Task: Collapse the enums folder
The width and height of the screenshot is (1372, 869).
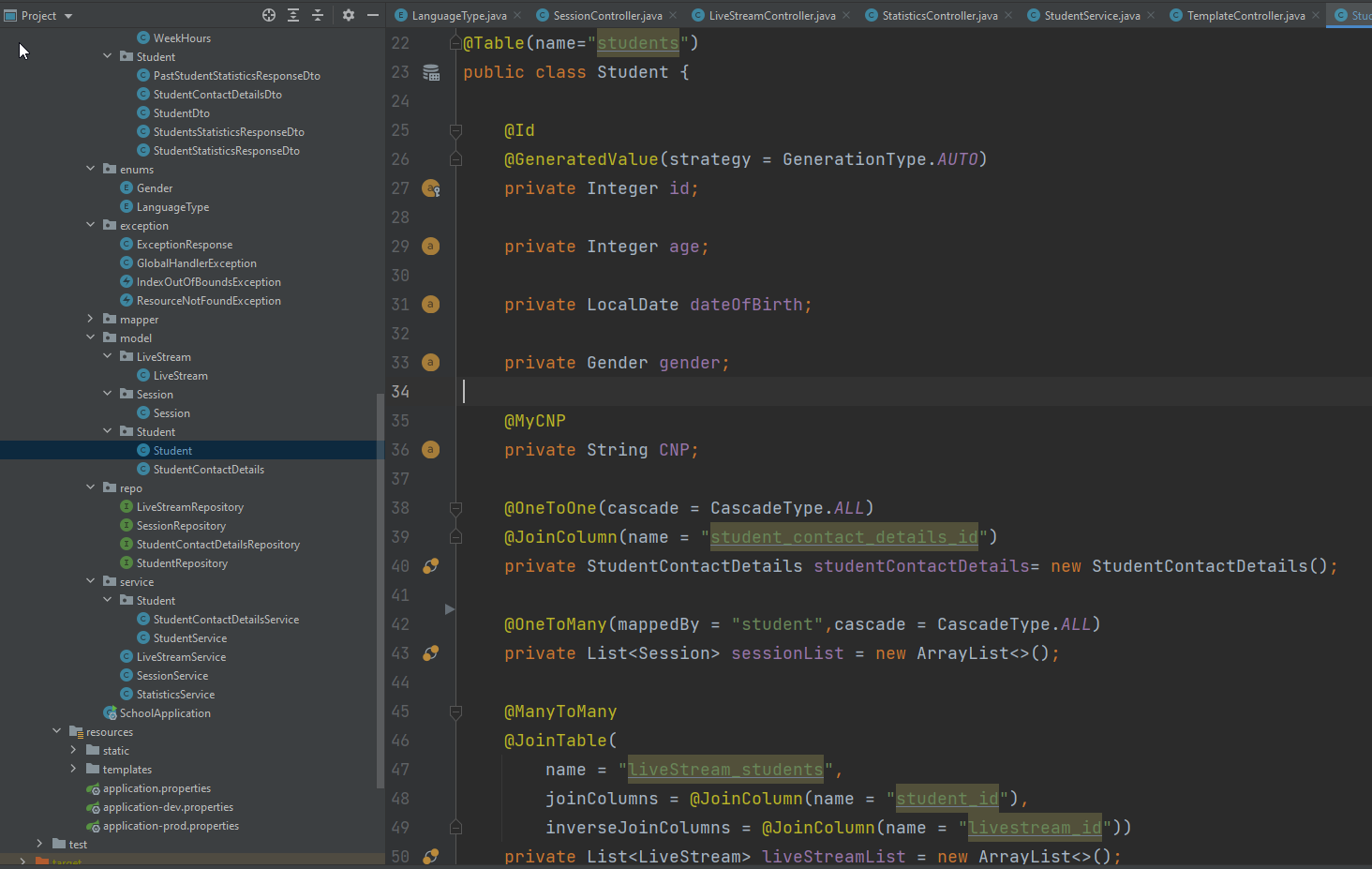Action: point(91,169)
